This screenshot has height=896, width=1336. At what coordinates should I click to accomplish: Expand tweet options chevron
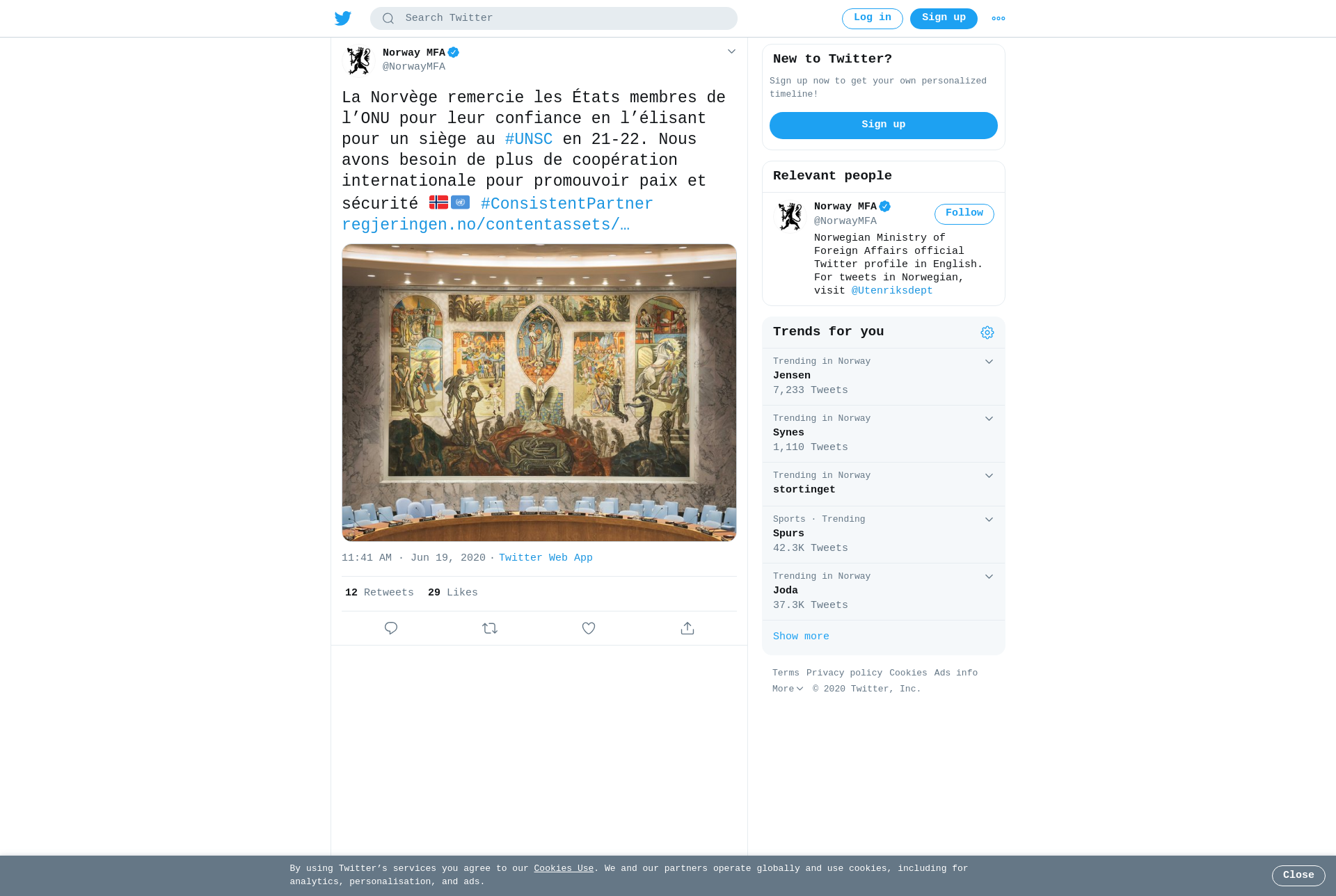coord(731,51)
